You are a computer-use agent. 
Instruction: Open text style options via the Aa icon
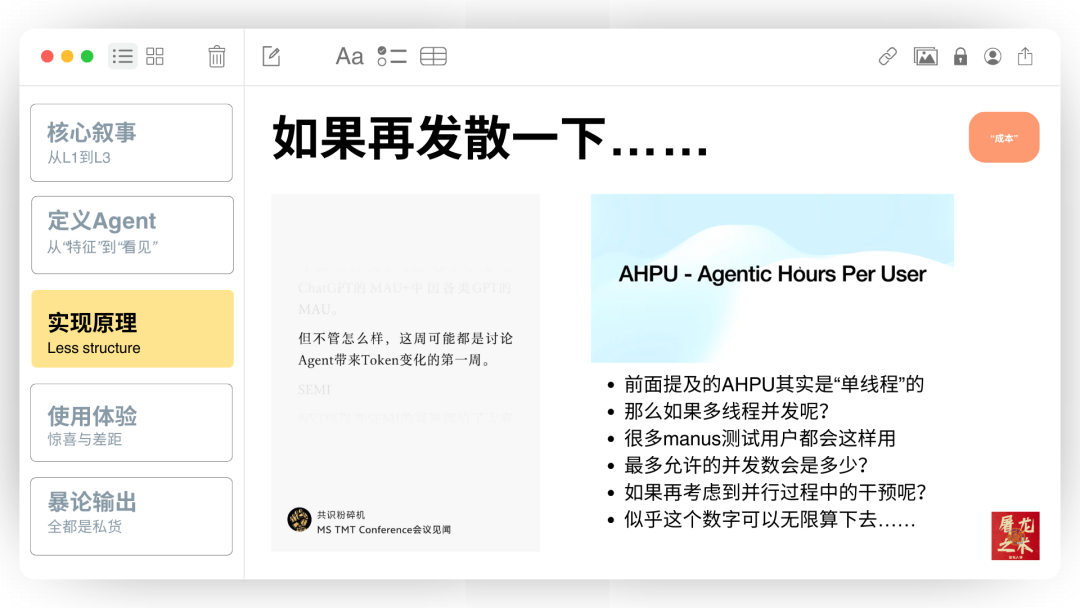pos(349,56)
